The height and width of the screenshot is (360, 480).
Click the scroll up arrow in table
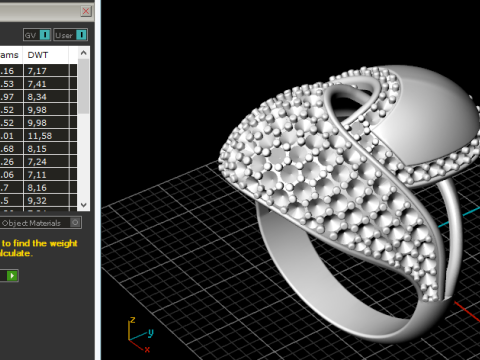(84, 53)
